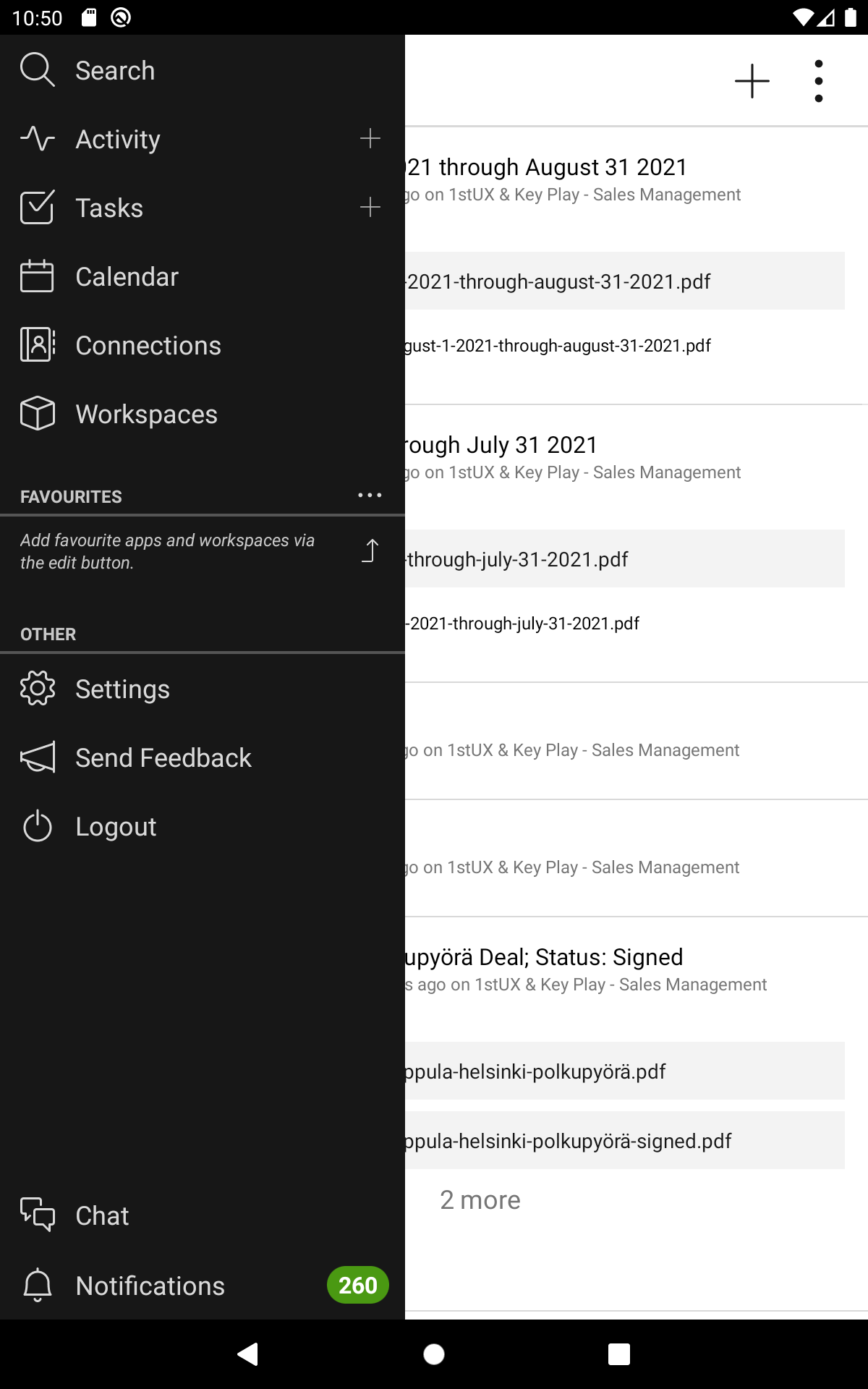Image resolution: width=868 pixels, height=1389 pixels.
Task: Expand the "2 more" files link
Action: tap(480, 1200)
